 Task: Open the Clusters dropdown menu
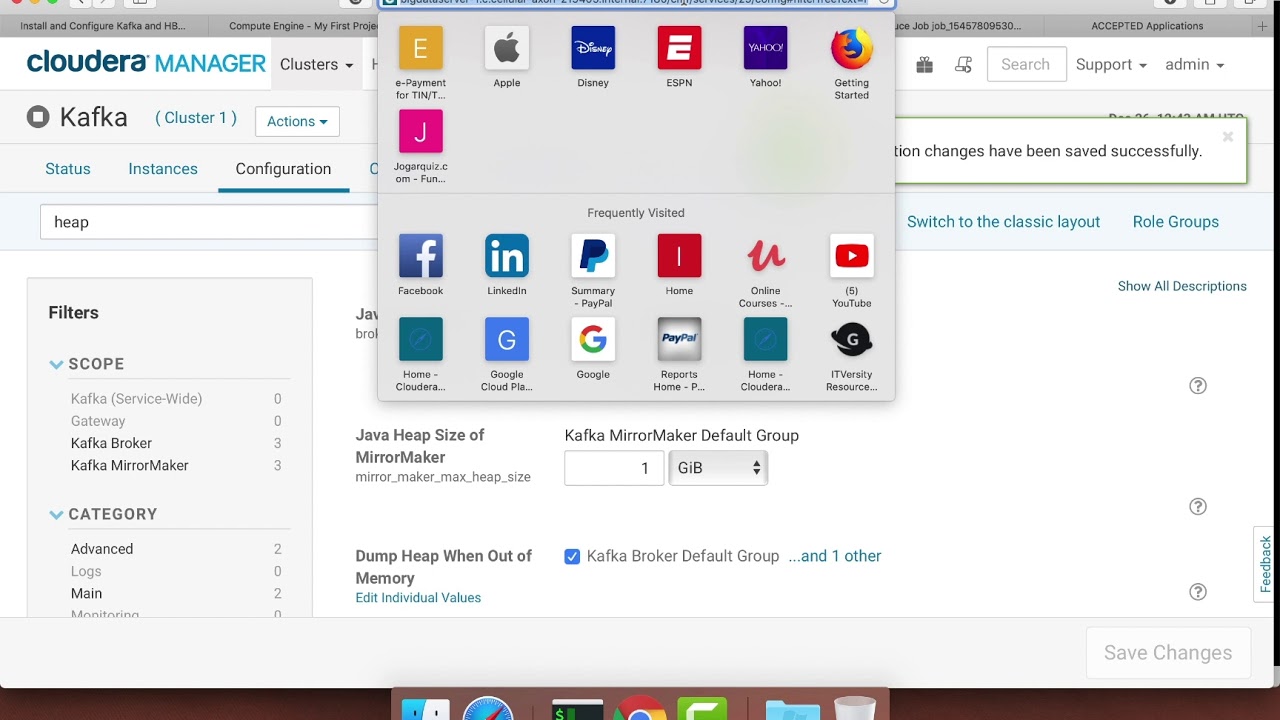(316, 65)
